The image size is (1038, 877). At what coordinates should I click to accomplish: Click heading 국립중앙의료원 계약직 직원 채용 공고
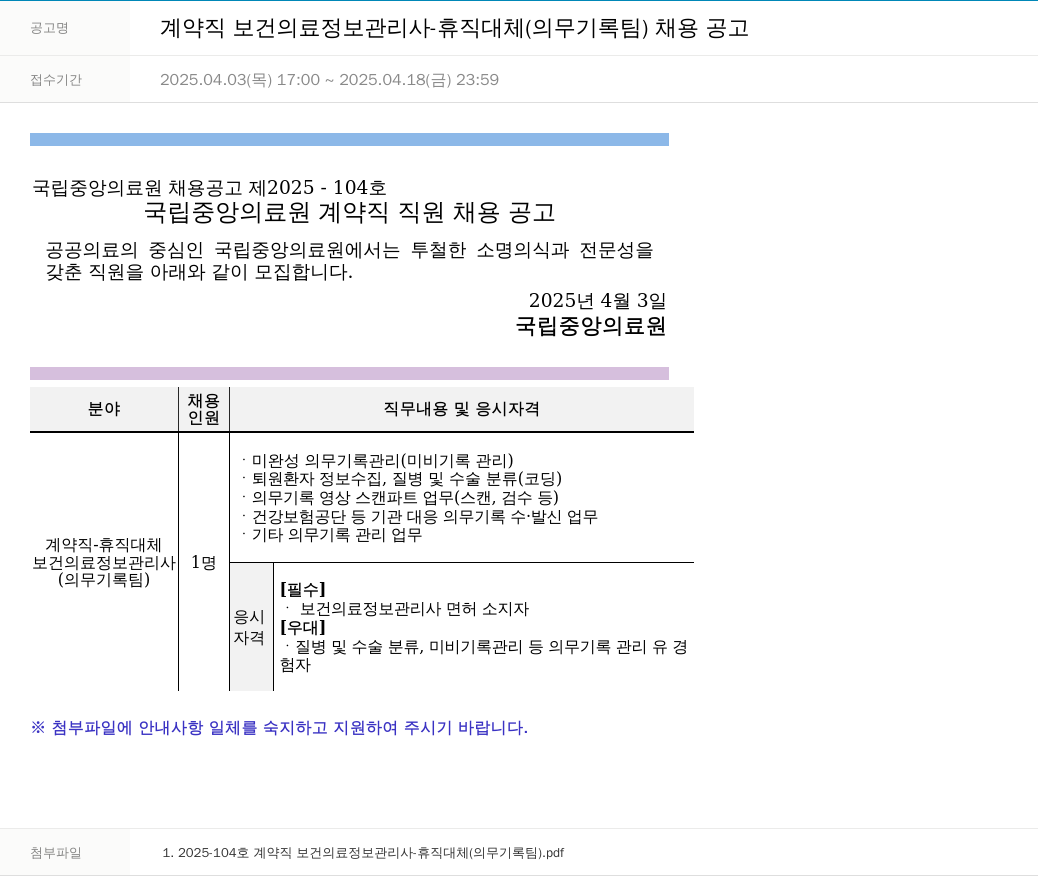click(x=349, y=212)
